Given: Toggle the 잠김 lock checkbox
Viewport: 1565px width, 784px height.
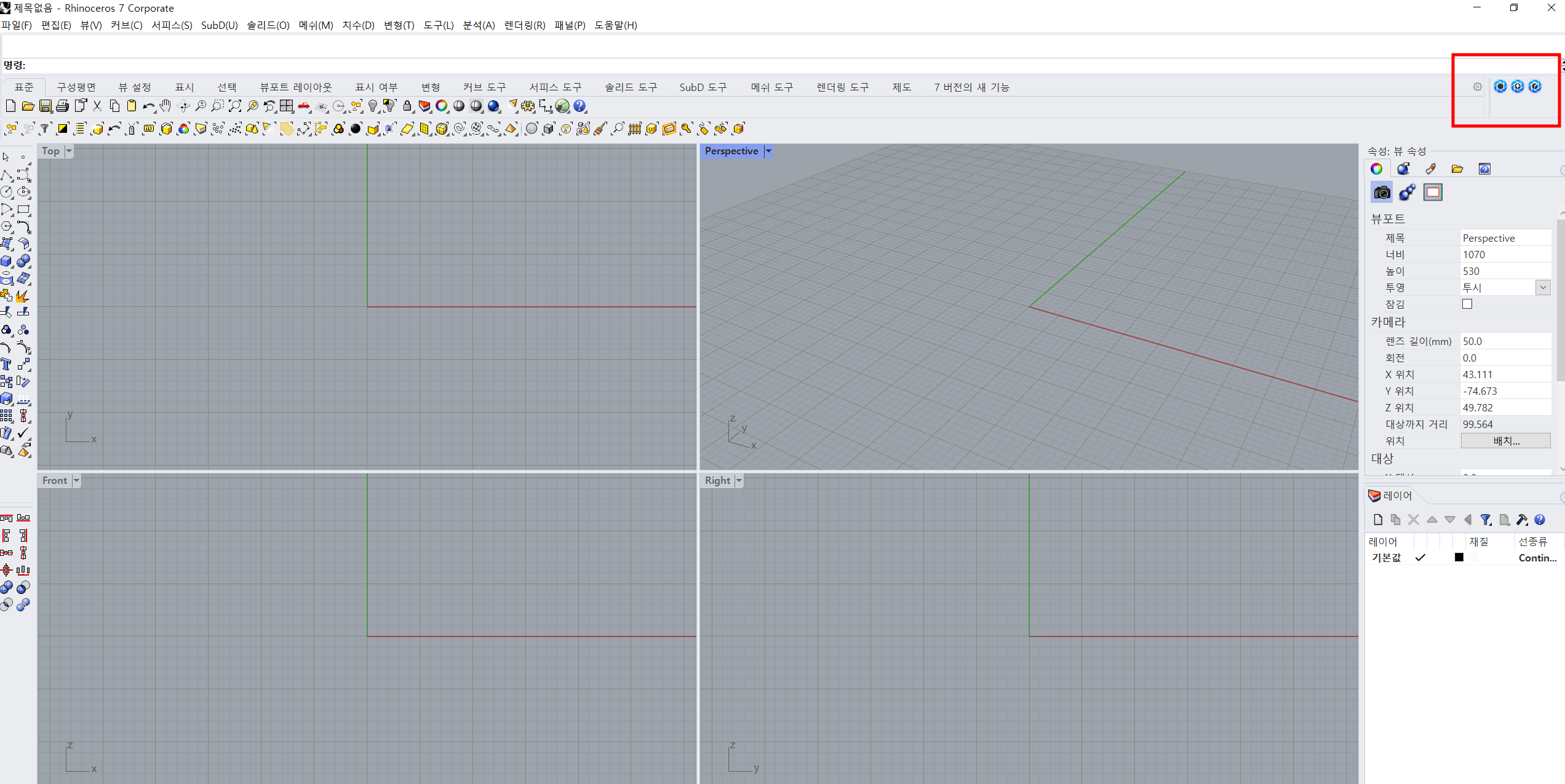Looking at the screenshot, I should (1467, 304).
